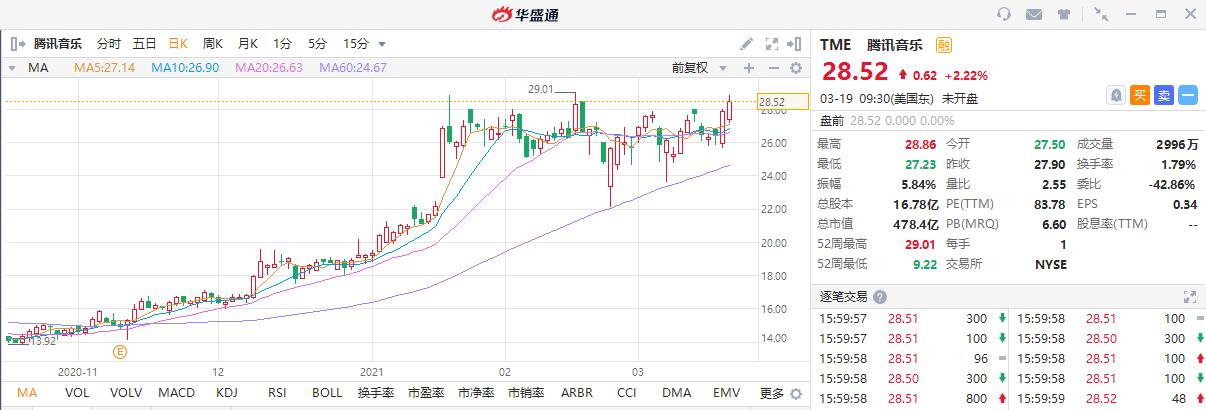The image size is (1206, 410).
Task: Click the orange 买 buy button
Action: (1140, 95)
